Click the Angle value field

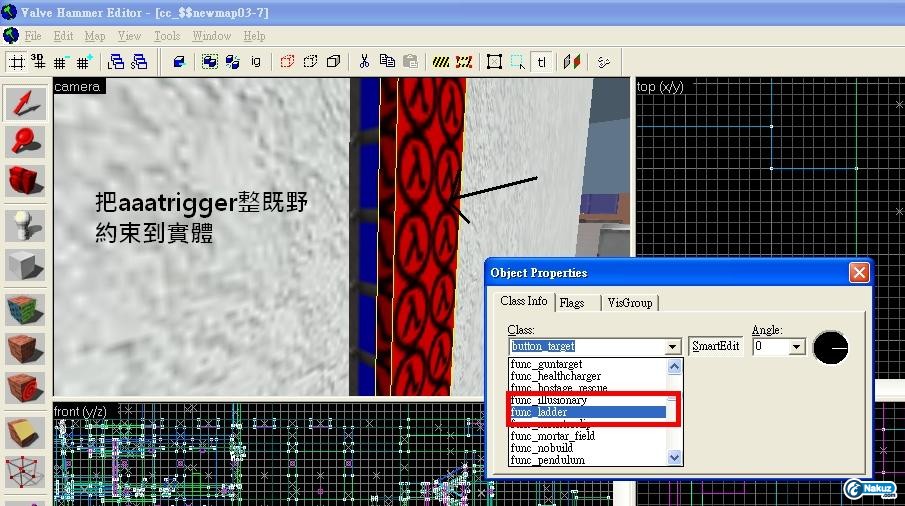click(771, 346)
